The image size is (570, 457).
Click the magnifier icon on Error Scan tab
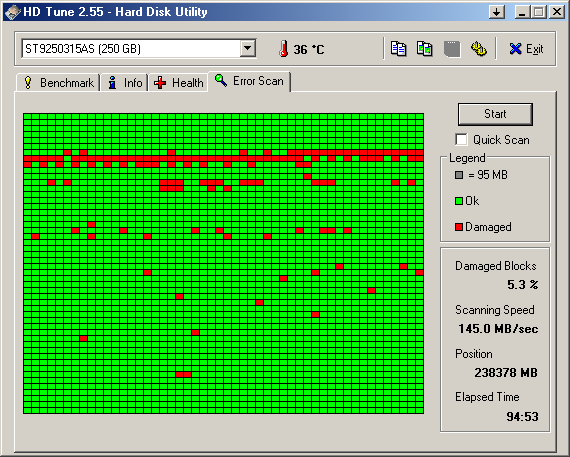(x=221, y=80)
